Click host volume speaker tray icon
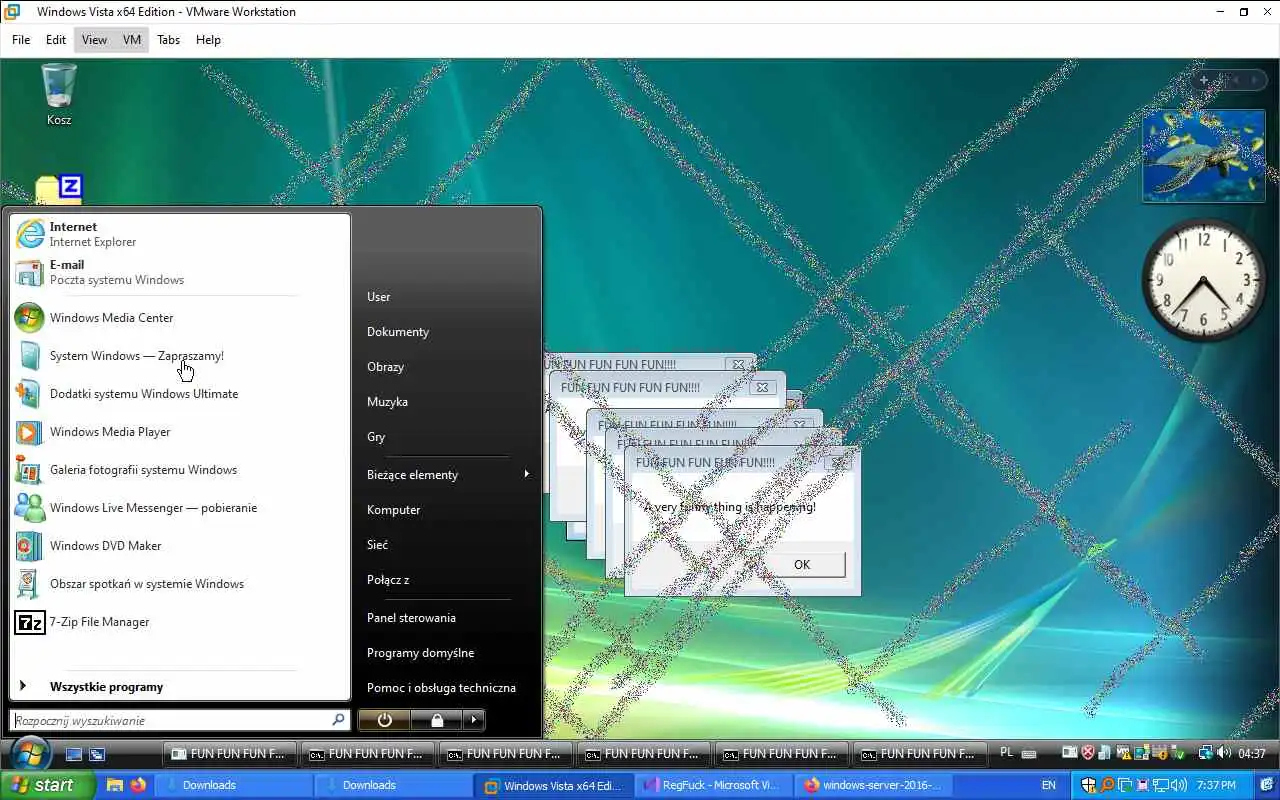The width and height of the screenshot is (1280, 800). 1178,785
